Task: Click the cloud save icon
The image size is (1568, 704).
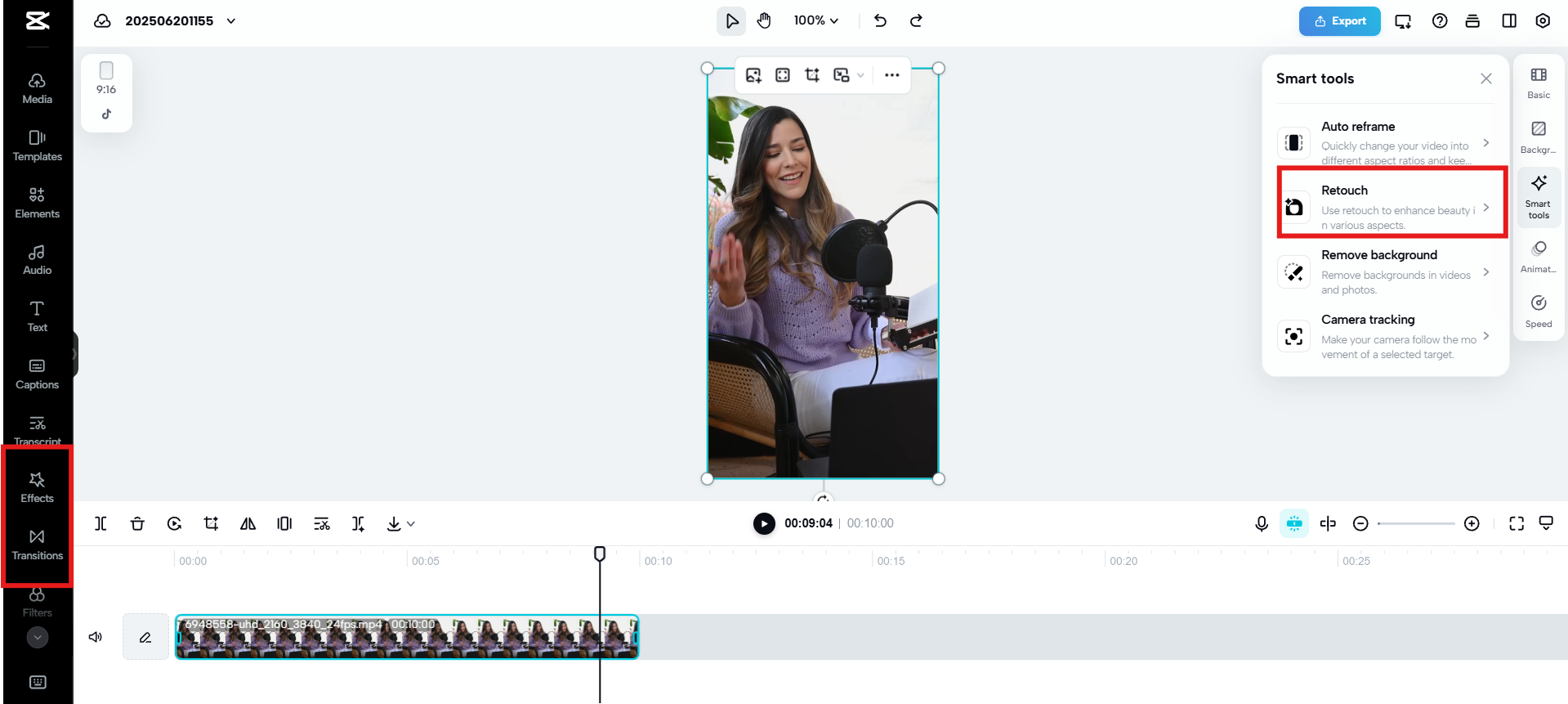Action: [102, 20]
